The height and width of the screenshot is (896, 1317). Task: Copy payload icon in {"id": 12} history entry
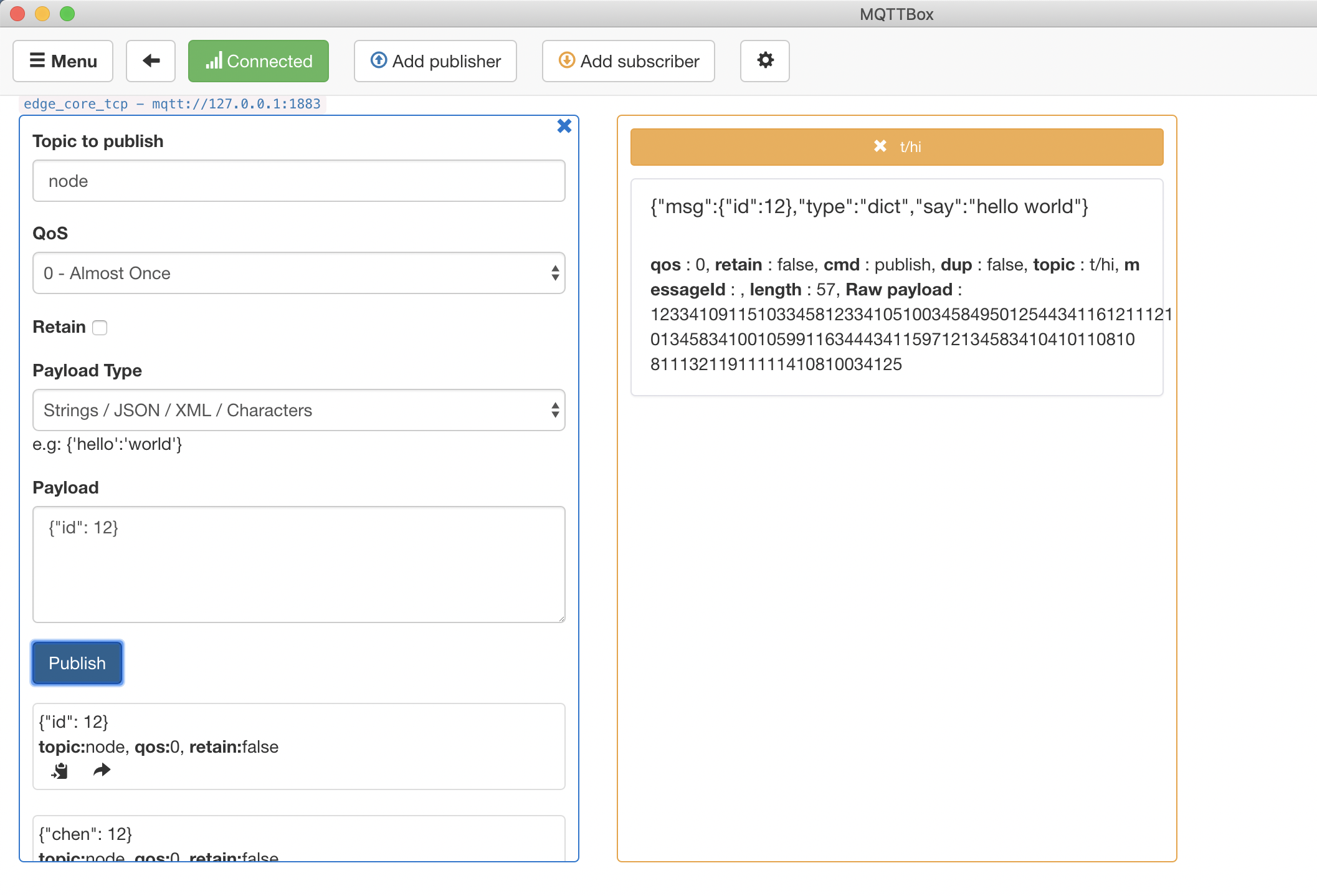pos(60,771)
